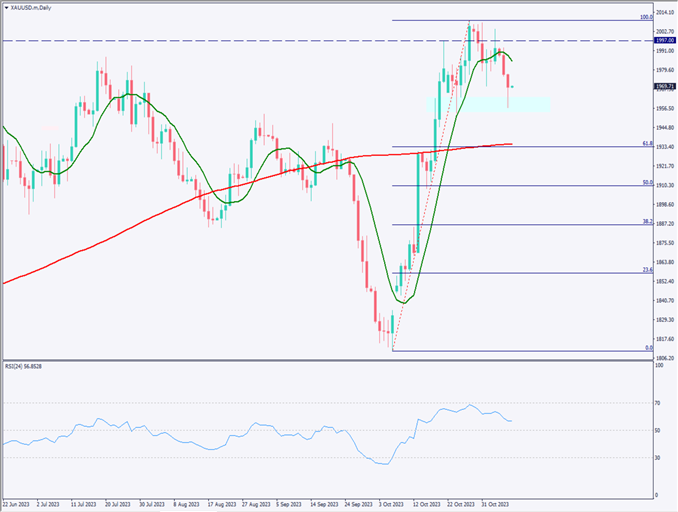Image resolution: width=678 pixels, height=512 pixels.
Task: Select the 0.0 Fibonacci base level label
Action: (648, 348)
